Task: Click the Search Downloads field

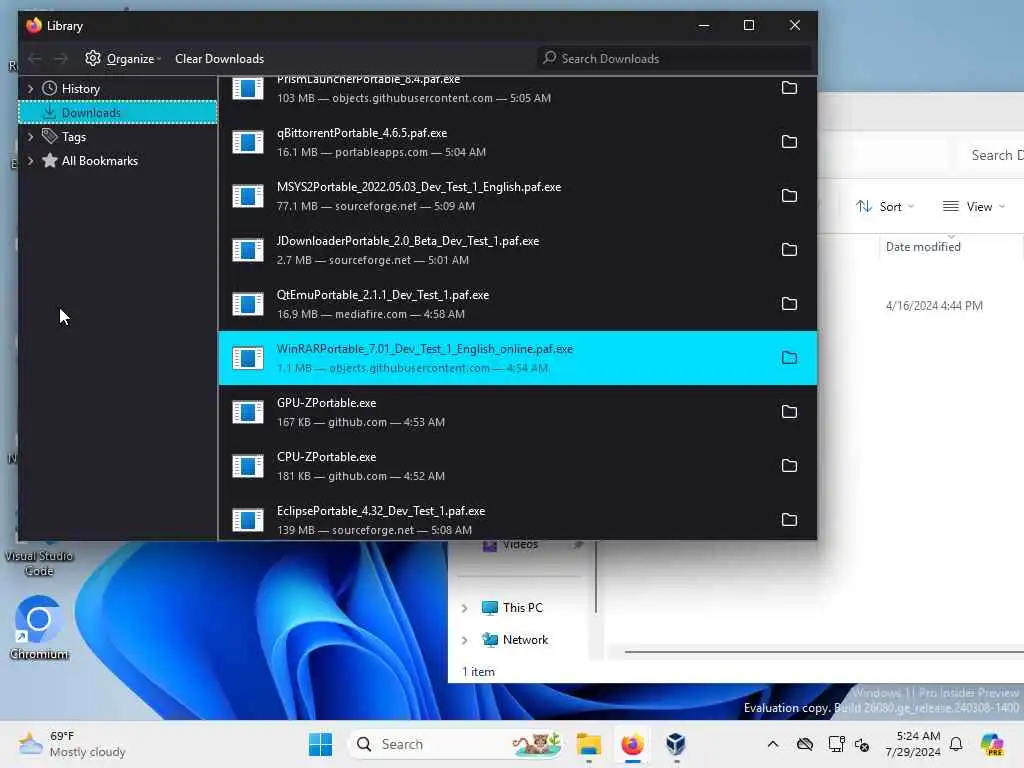Action: 675,59
